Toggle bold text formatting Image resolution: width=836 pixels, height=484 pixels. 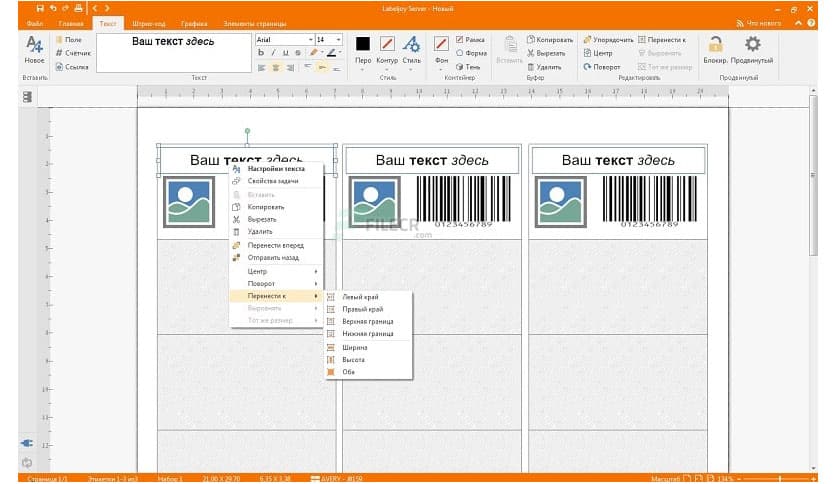[262, 53]
